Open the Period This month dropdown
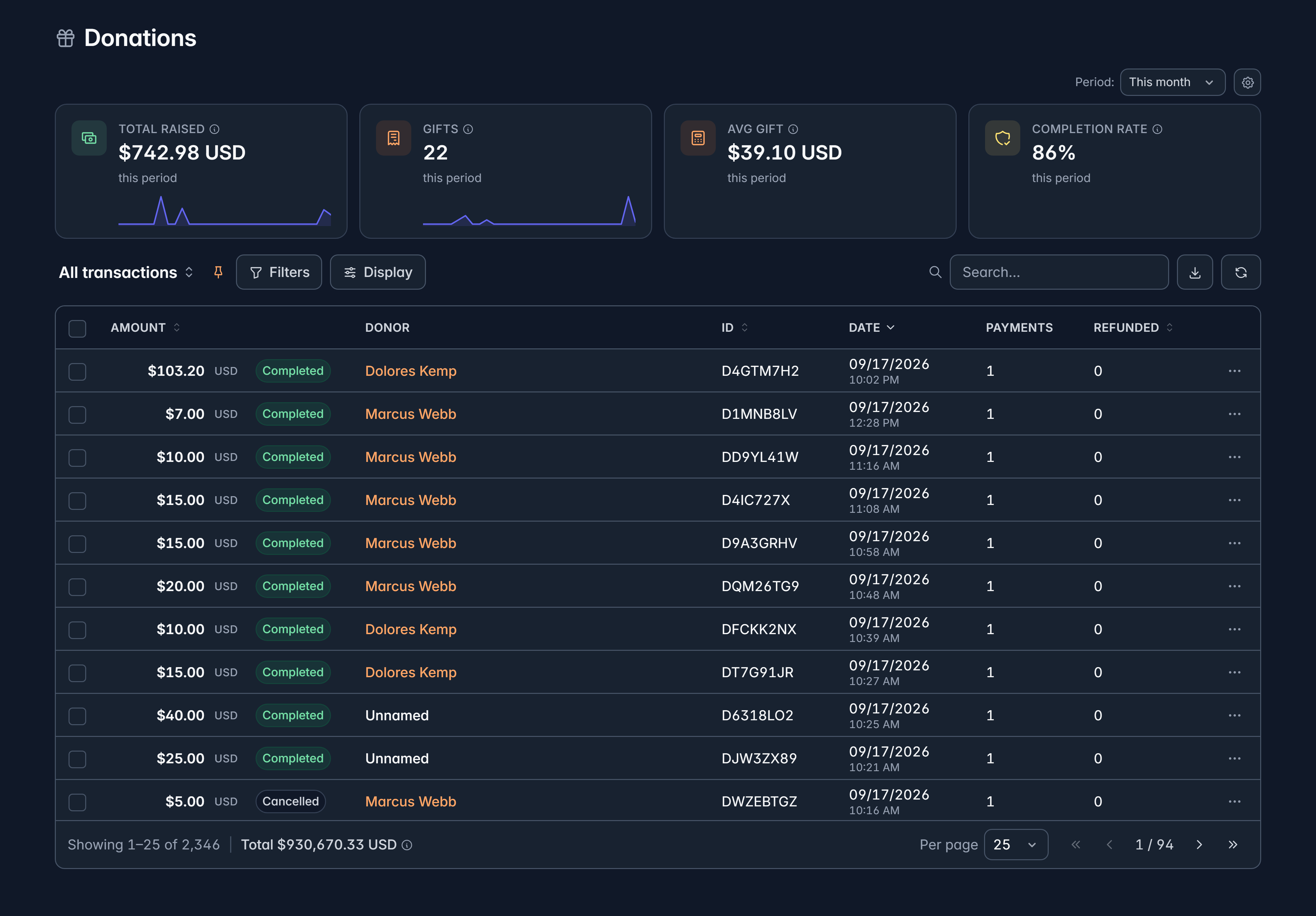1316x916 pixels. click(x=1172, y=83)
